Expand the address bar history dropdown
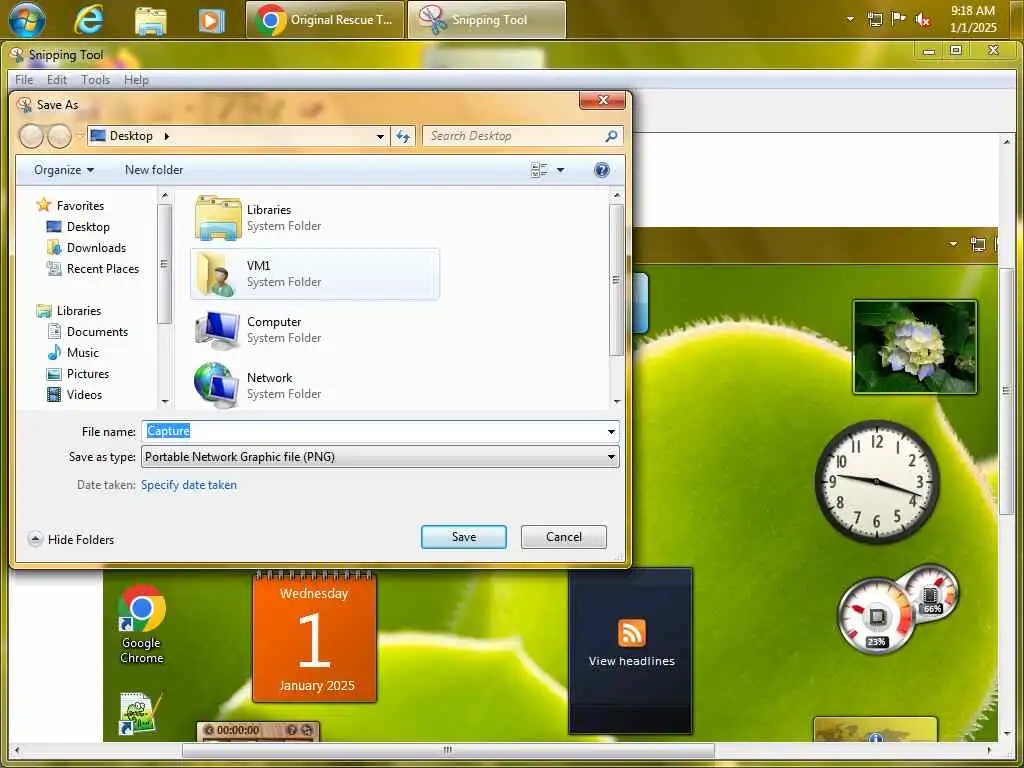This screenshot has width=1024, height=768. click(x=380, y=136)
